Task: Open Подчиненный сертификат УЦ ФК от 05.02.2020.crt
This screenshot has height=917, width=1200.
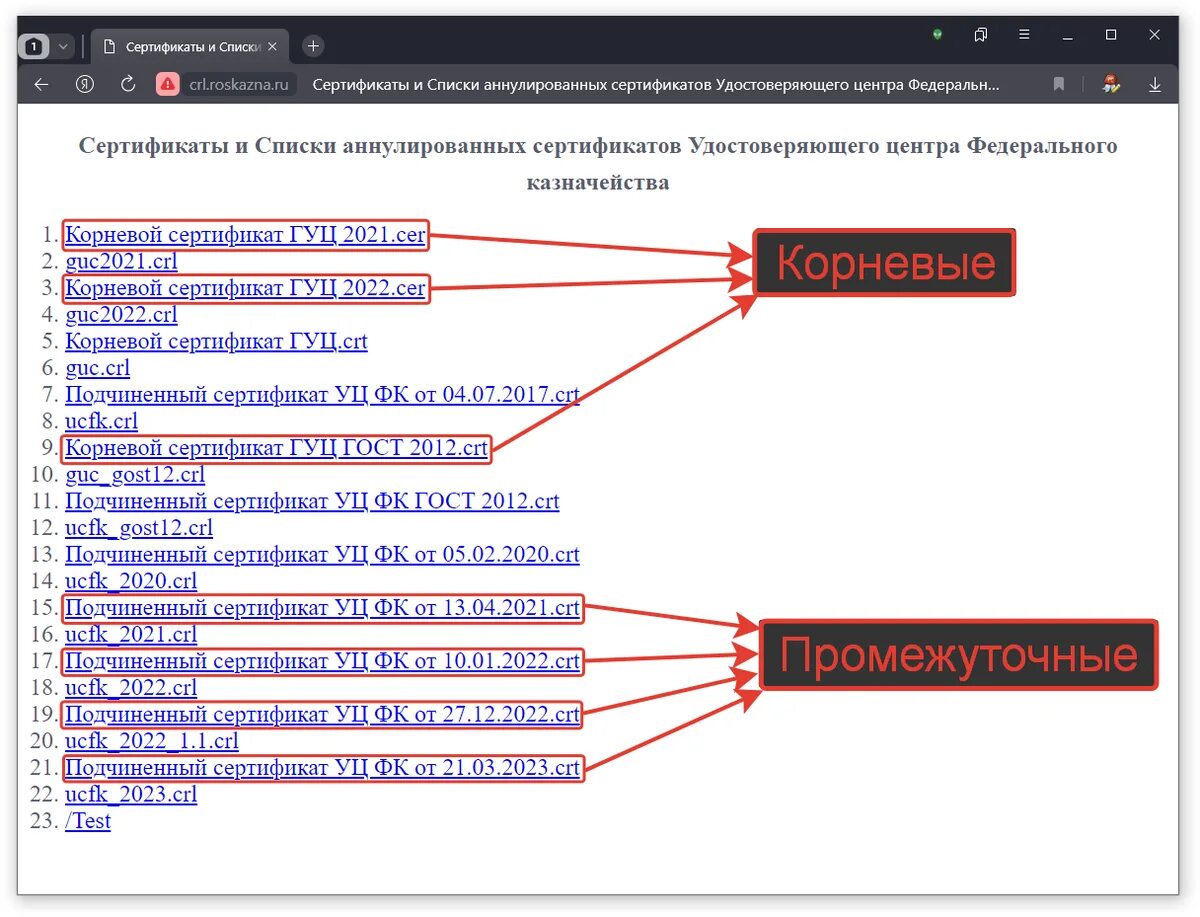Action: click(322, 555)
